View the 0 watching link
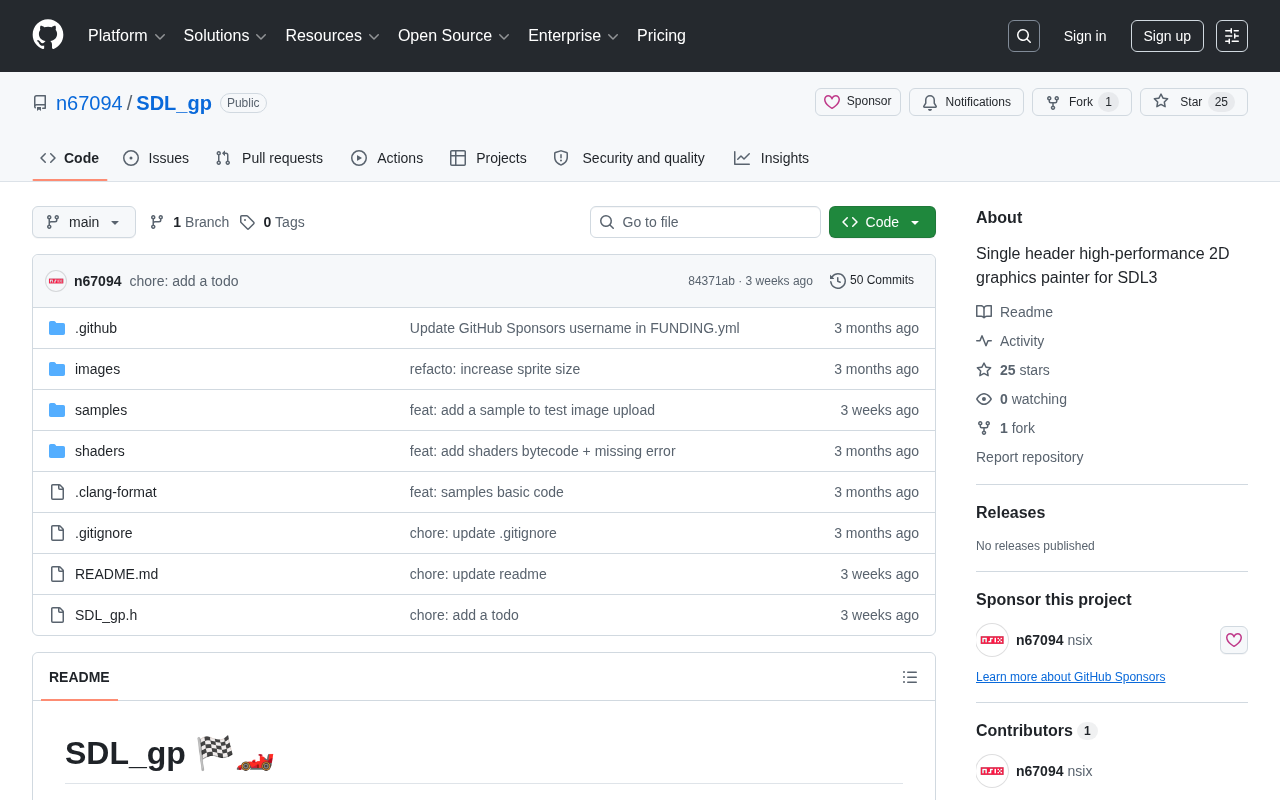 pos(1021,399)
